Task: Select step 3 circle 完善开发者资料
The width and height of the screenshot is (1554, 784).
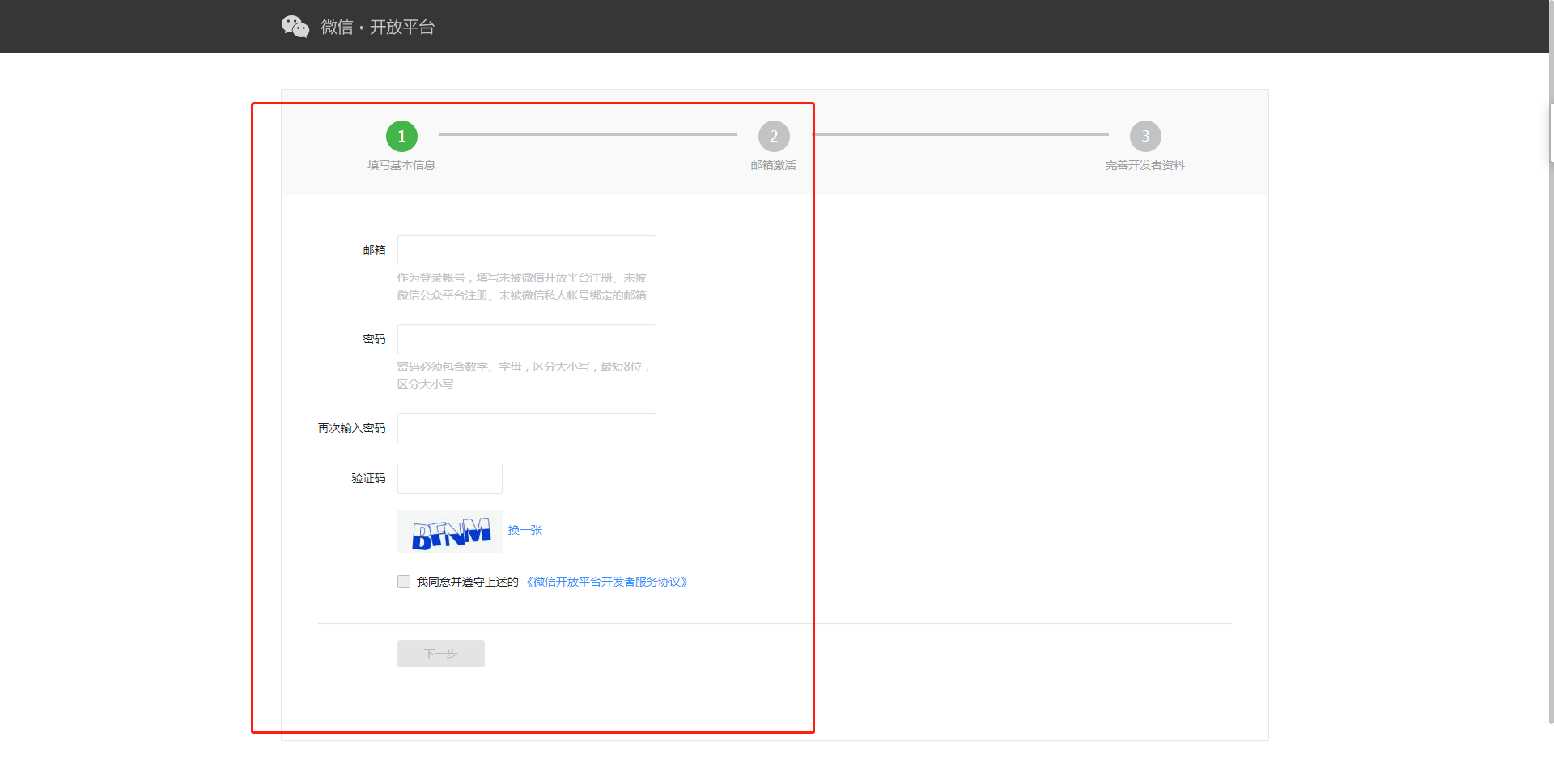Action: click(x=1145, y=136)
